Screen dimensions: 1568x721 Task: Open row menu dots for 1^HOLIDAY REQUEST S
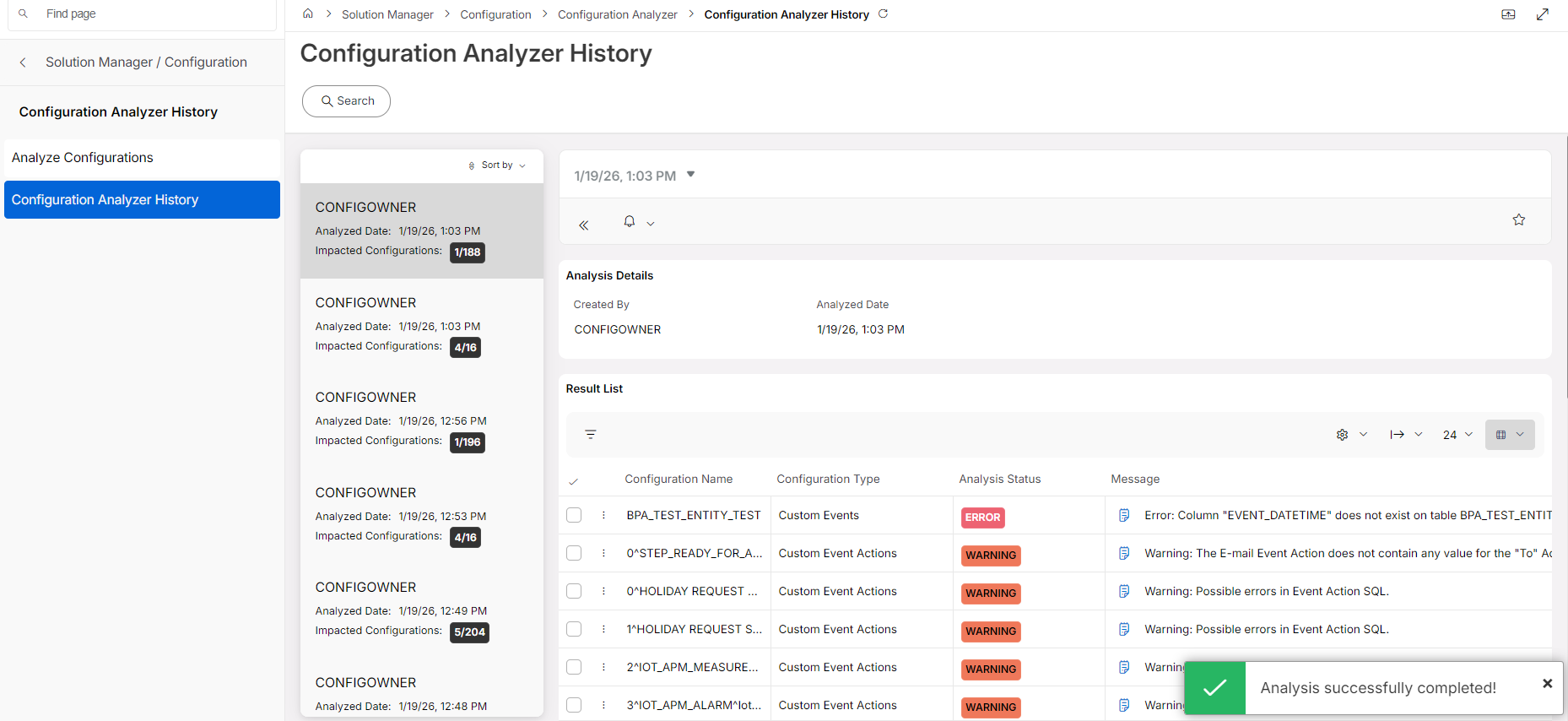(603, 629)
